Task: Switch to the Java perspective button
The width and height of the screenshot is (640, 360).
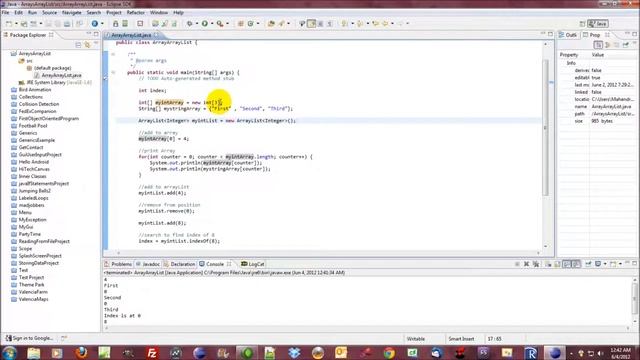Action: (598, 24)
